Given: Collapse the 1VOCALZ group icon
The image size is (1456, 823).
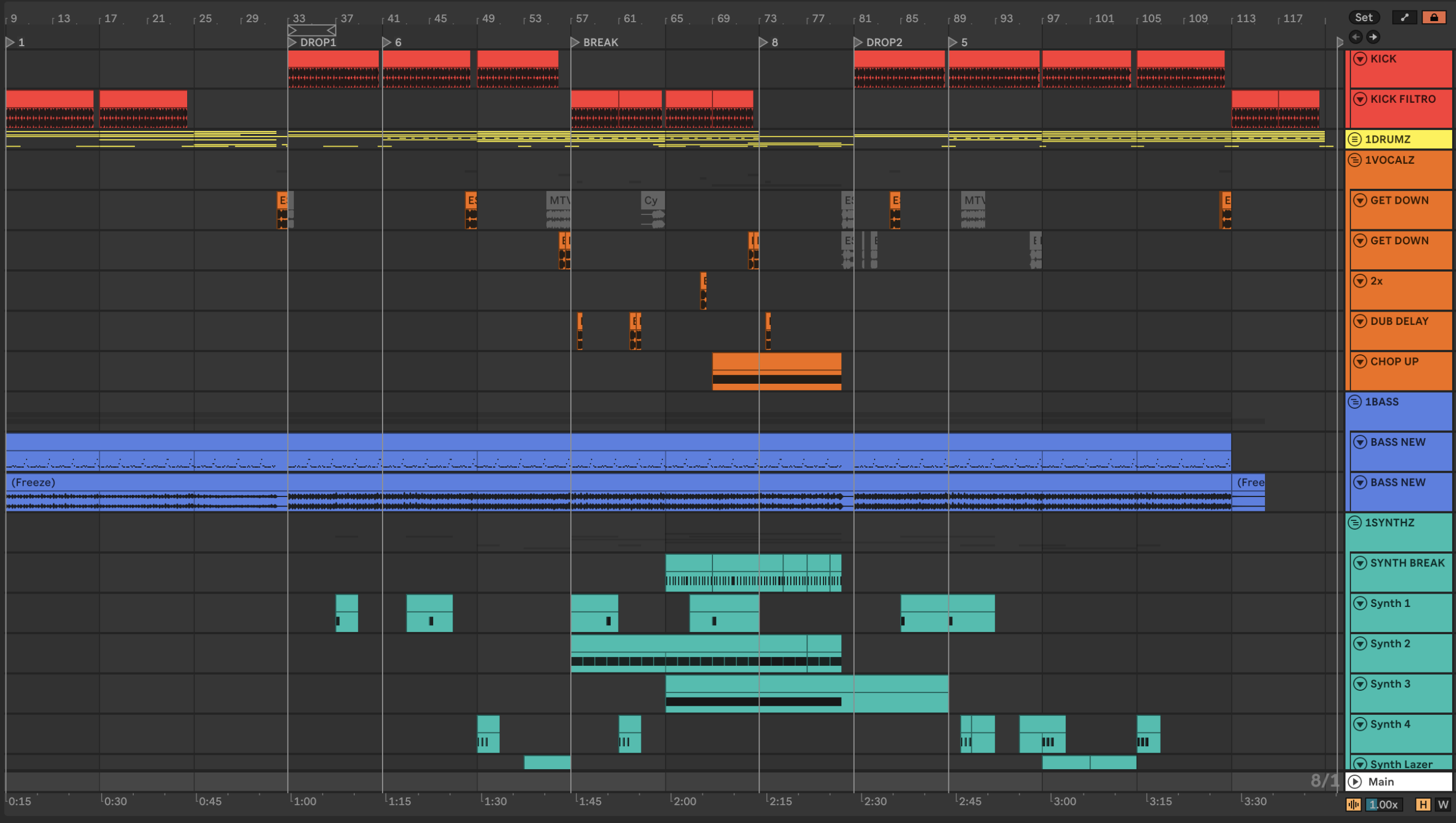Looking at the screenshot, I should tap(1354, 160).
